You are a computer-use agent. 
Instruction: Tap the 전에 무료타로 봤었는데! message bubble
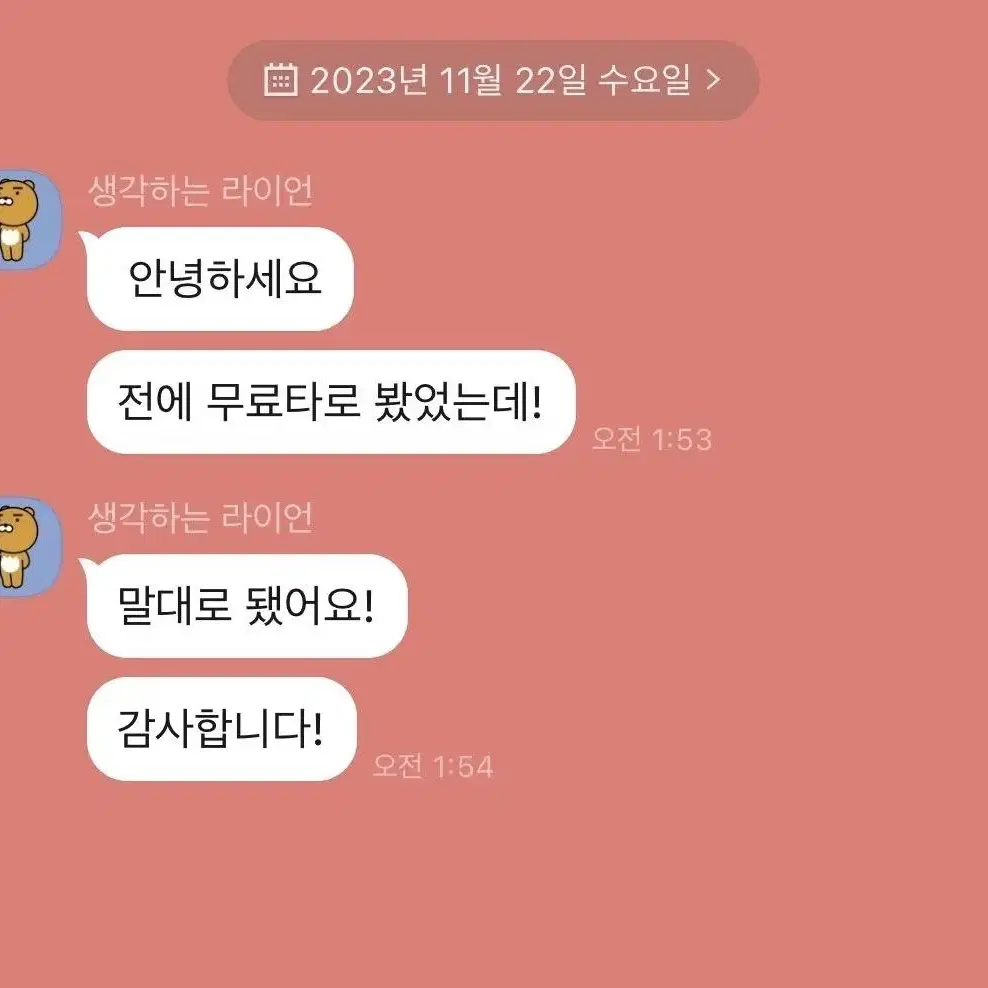tap(331, 402)
